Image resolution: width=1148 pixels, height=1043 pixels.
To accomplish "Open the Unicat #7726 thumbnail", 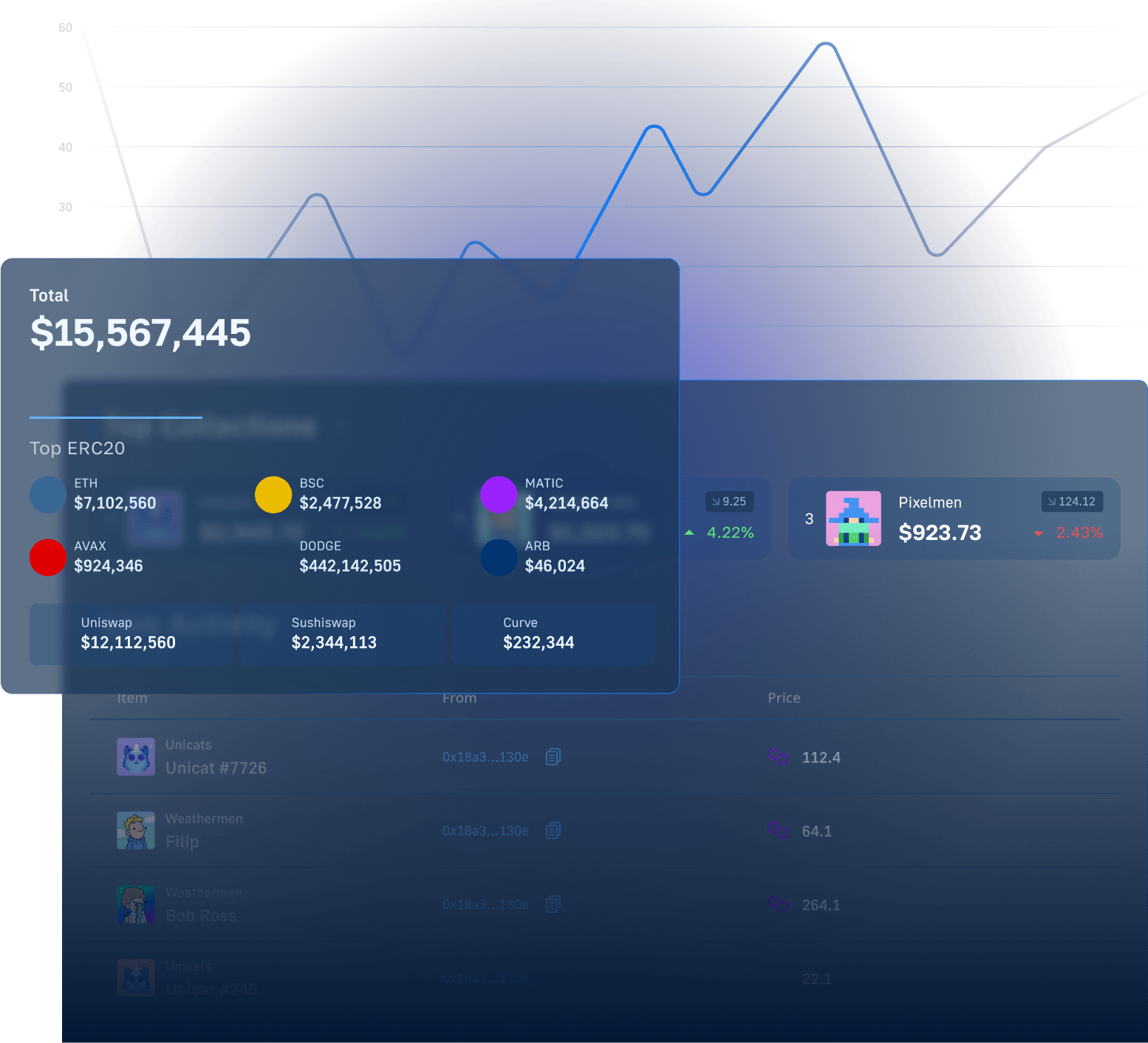I will pos(136,756).
